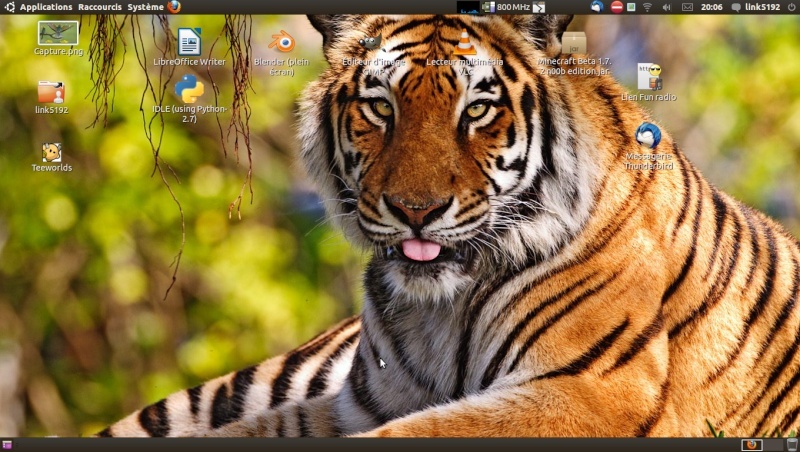The height and width of the screenshot is (452, 800).
Task: Select the GIMP image editor icon
Action: (373, 56)
